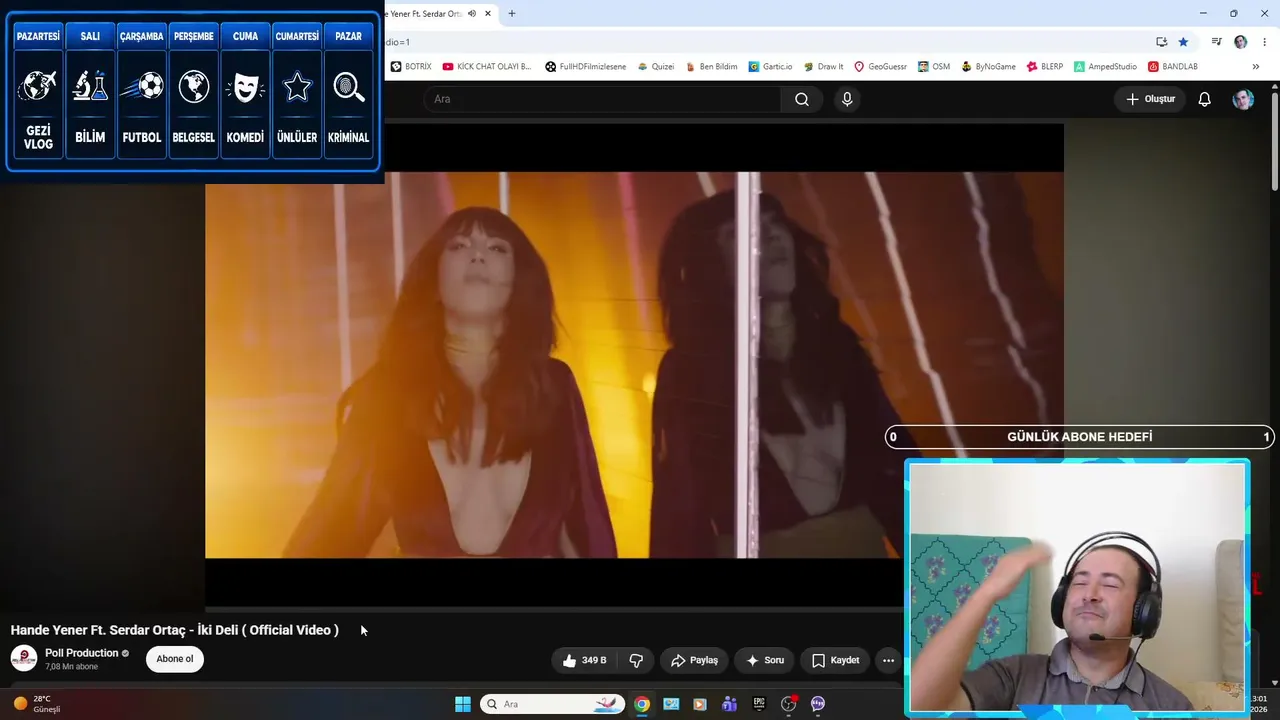Open the Poll Production channel name link
The height and width of the screenshot is (720, 1280).
point(82,653)
